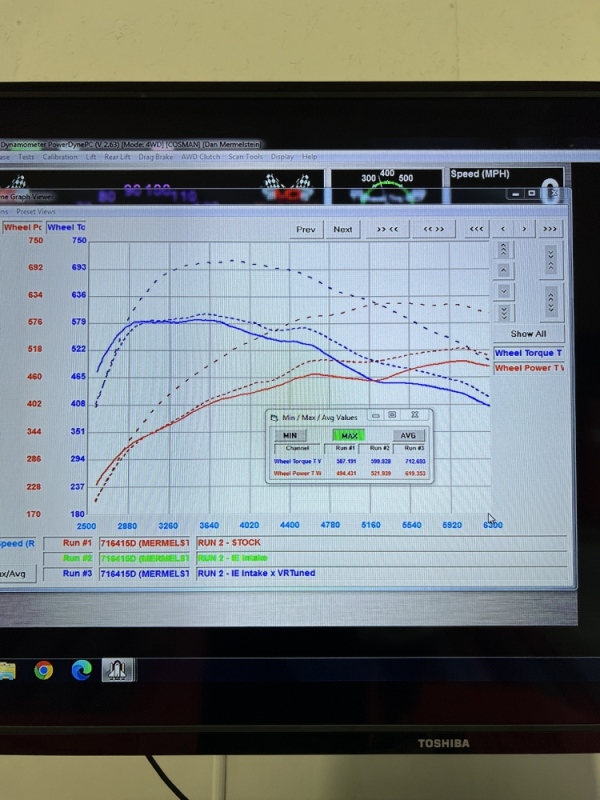Image resolution: width=600 pixels, height=800 pixels.
Task: Toggle Wheel Torque channel in legend
Action: [x=528, y=353]
